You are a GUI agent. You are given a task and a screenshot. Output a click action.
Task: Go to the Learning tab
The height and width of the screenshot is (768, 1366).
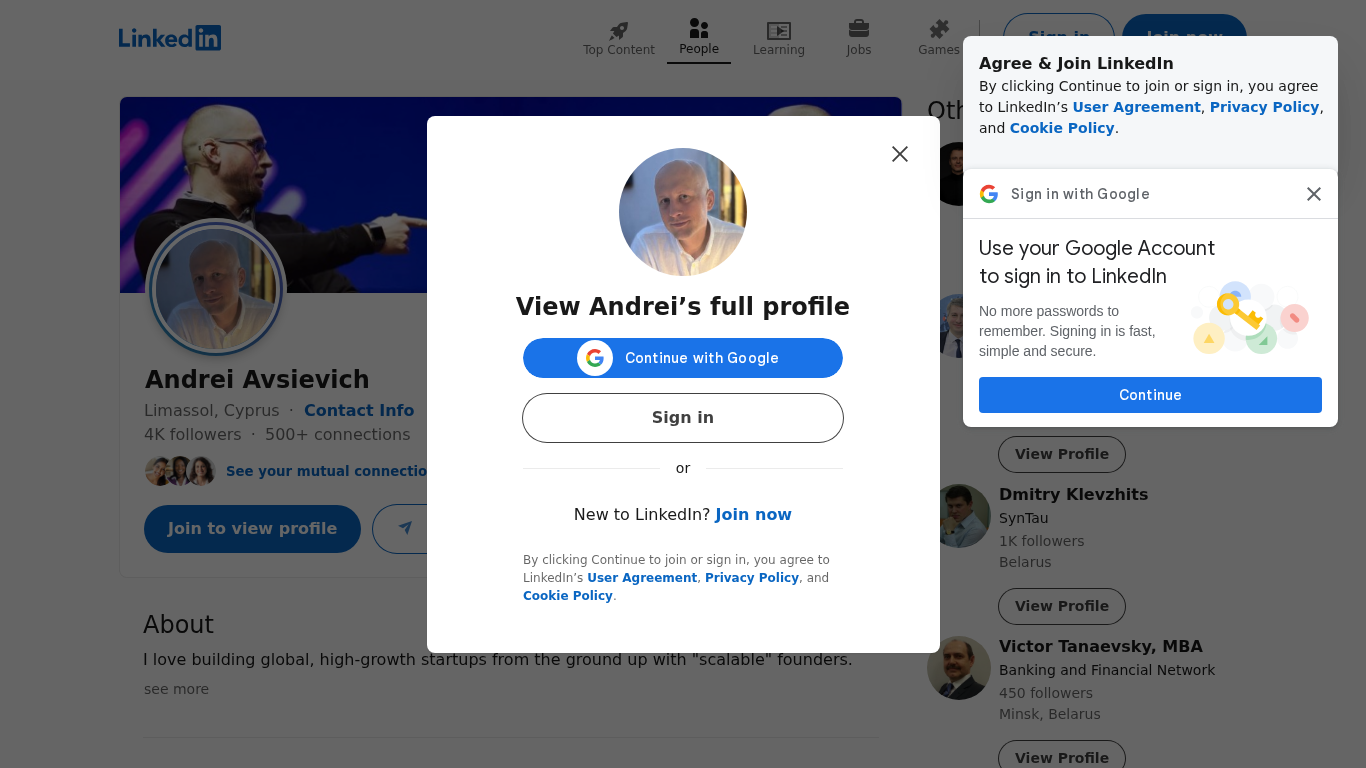779,38
